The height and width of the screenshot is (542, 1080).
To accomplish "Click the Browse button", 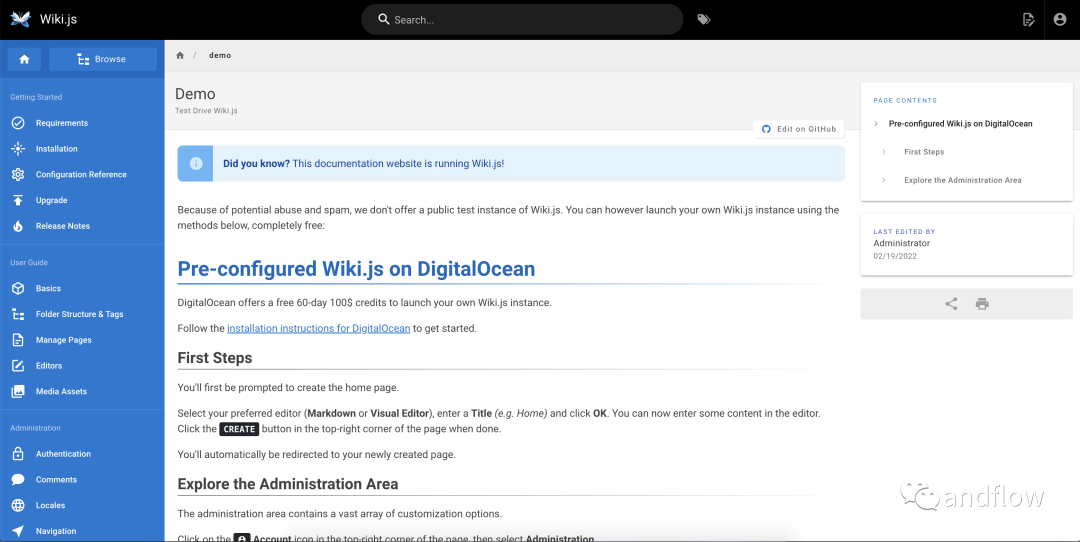I will coord(102,59).
